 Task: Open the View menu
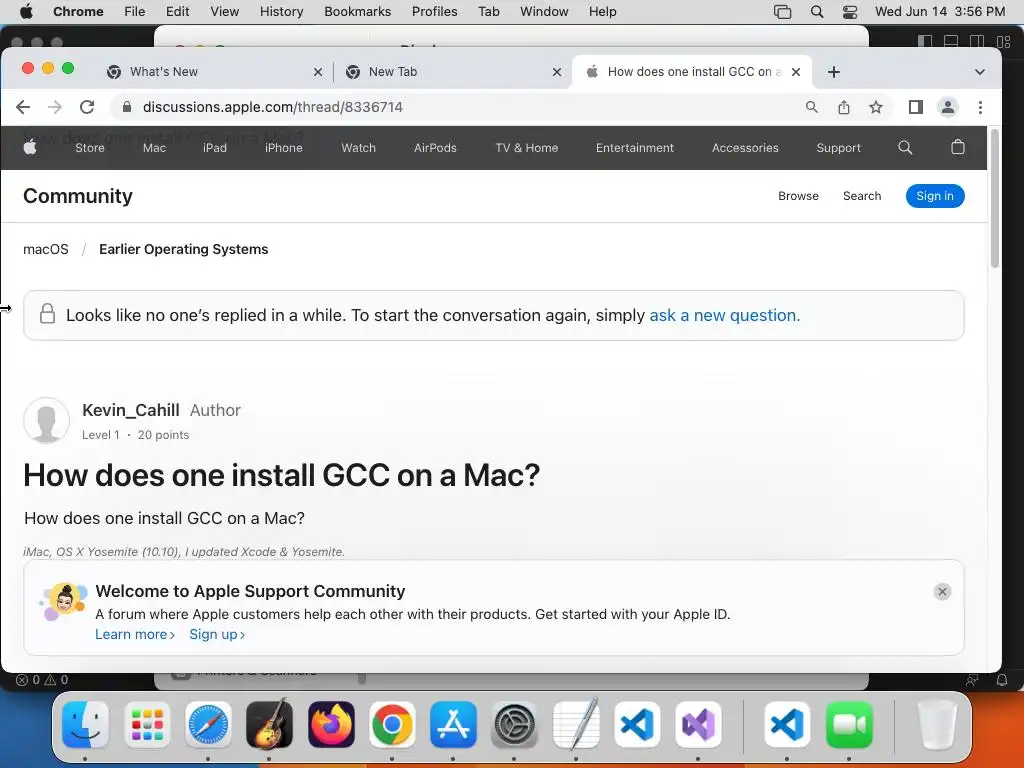click(x=224, y=12)
